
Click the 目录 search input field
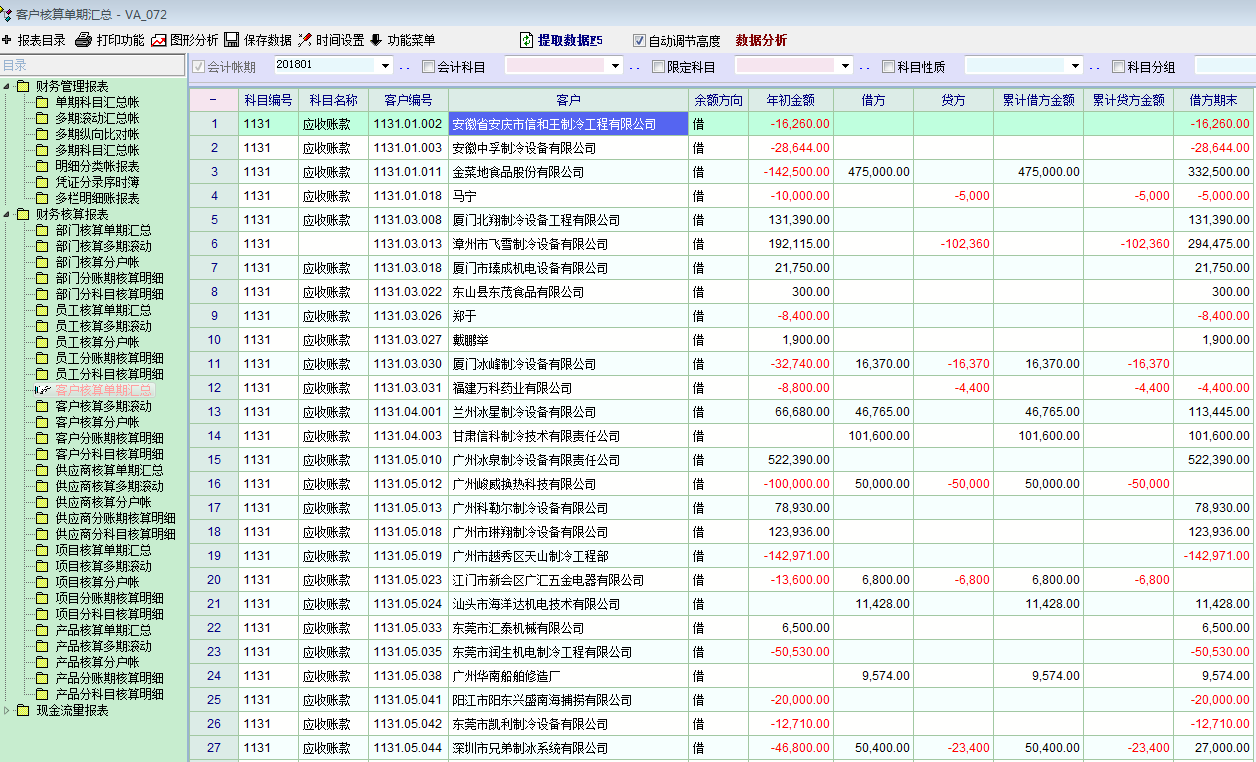pos(93,65)
